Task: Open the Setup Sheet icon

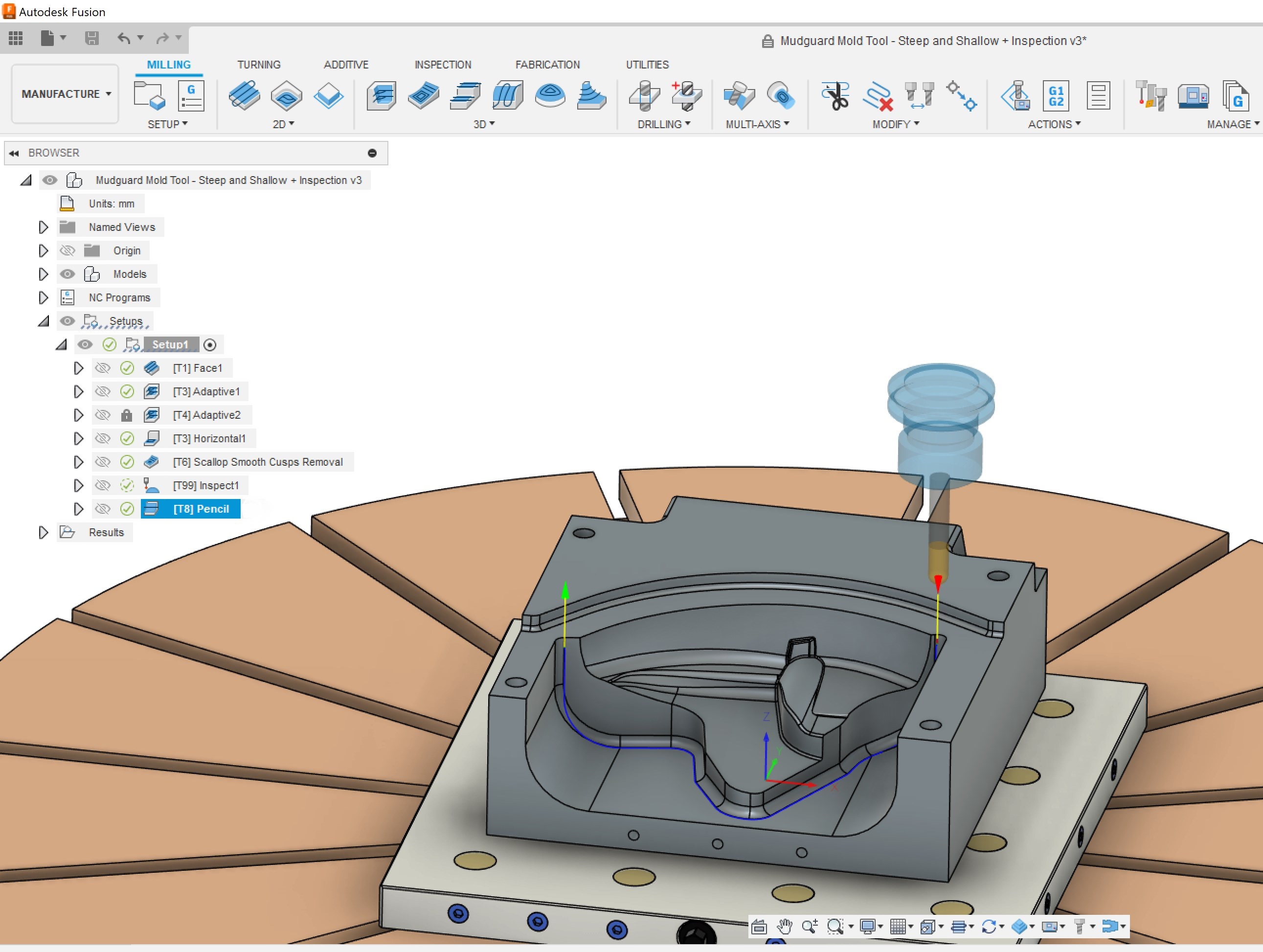Action: 1098,95
